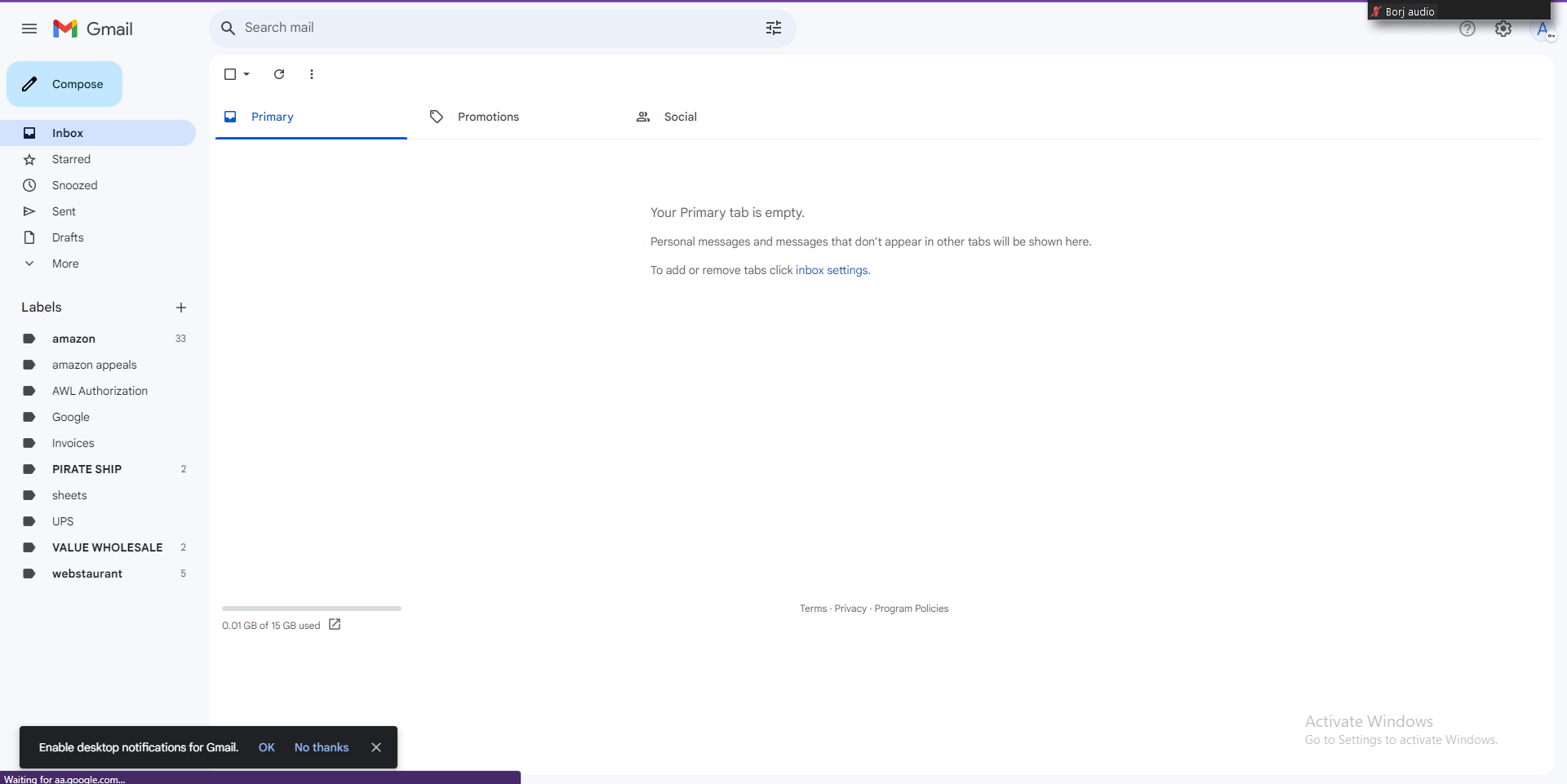The width and height of the screenshot is (1567, 784).
Task: Expand the More folders chevron
Action: tap(29, 264)
